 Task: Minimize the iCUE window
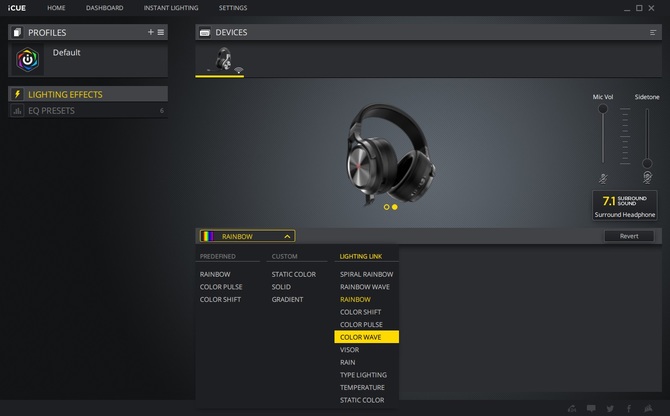627,9
